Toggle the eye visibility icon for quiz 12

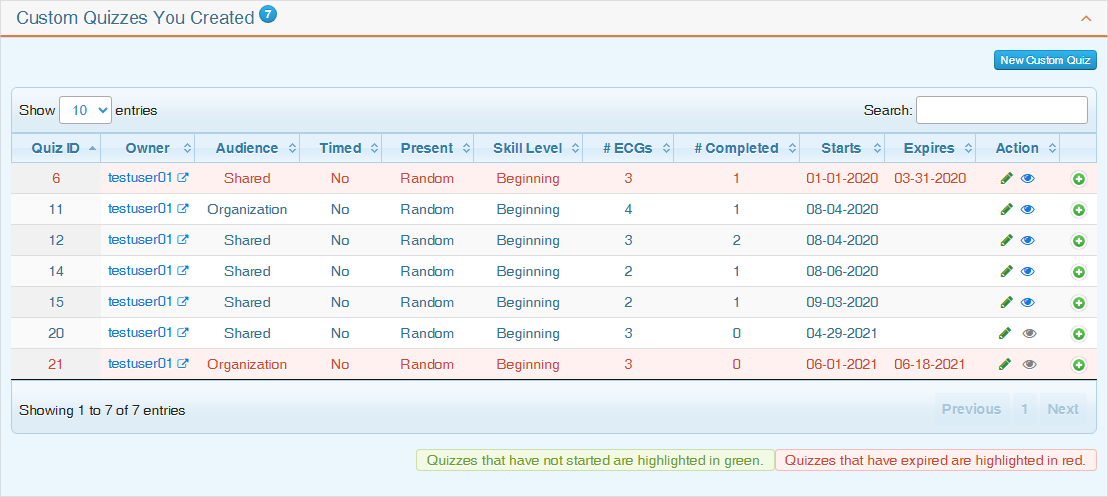tap(1028, 241)
